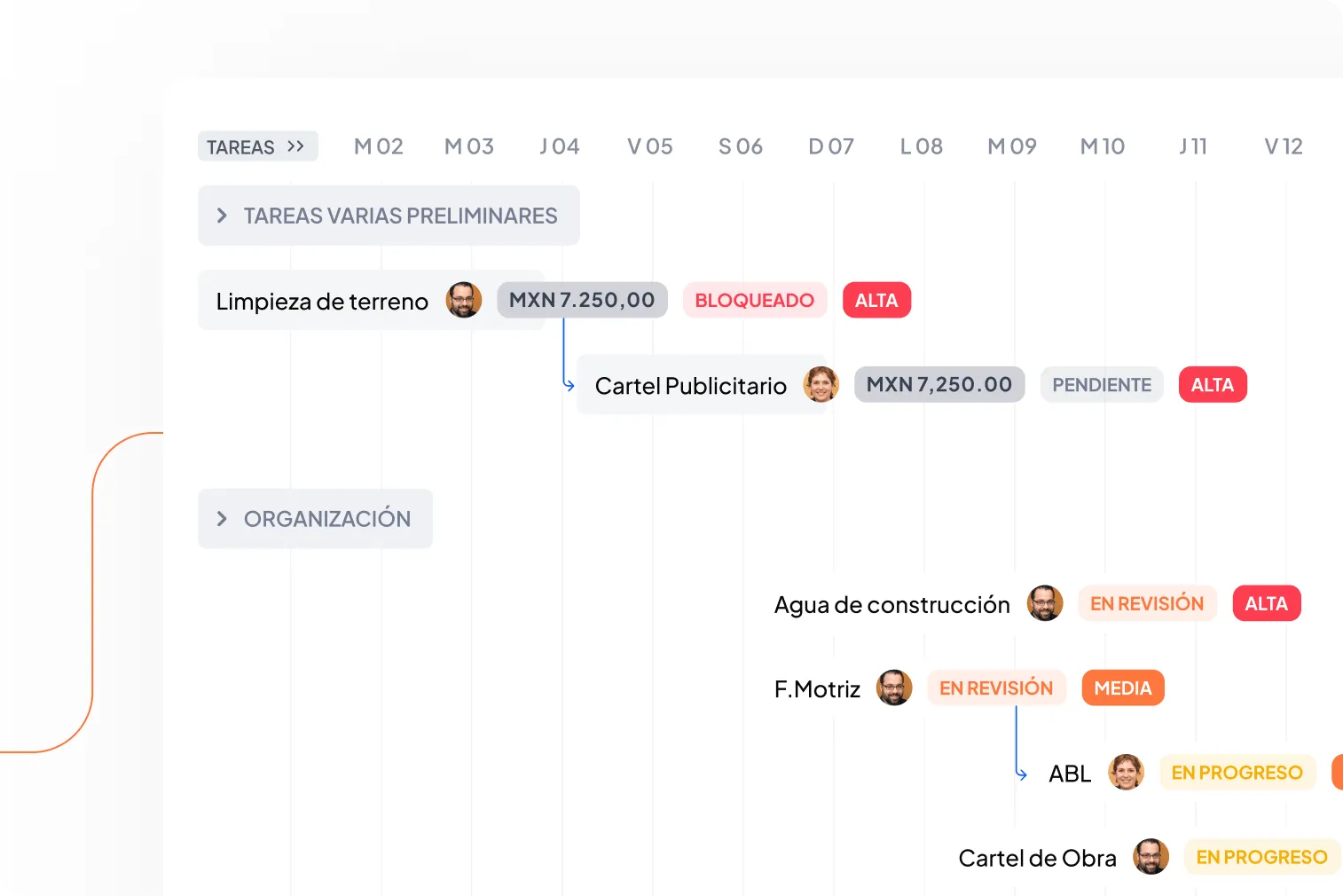Select the M 09 day column header

(1012, 146)
